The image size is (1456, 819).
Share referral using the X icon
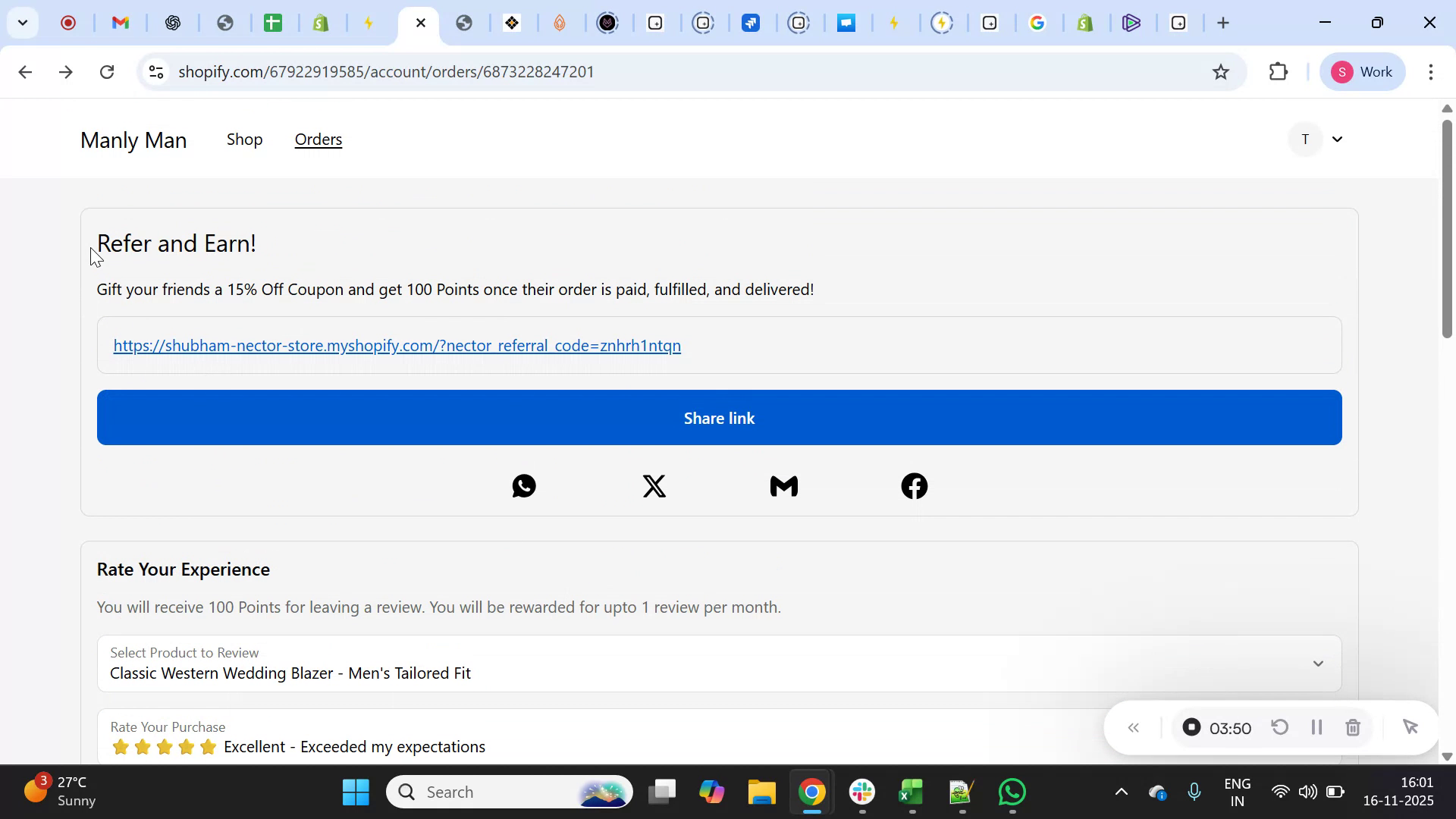click(x=654, y=485)
